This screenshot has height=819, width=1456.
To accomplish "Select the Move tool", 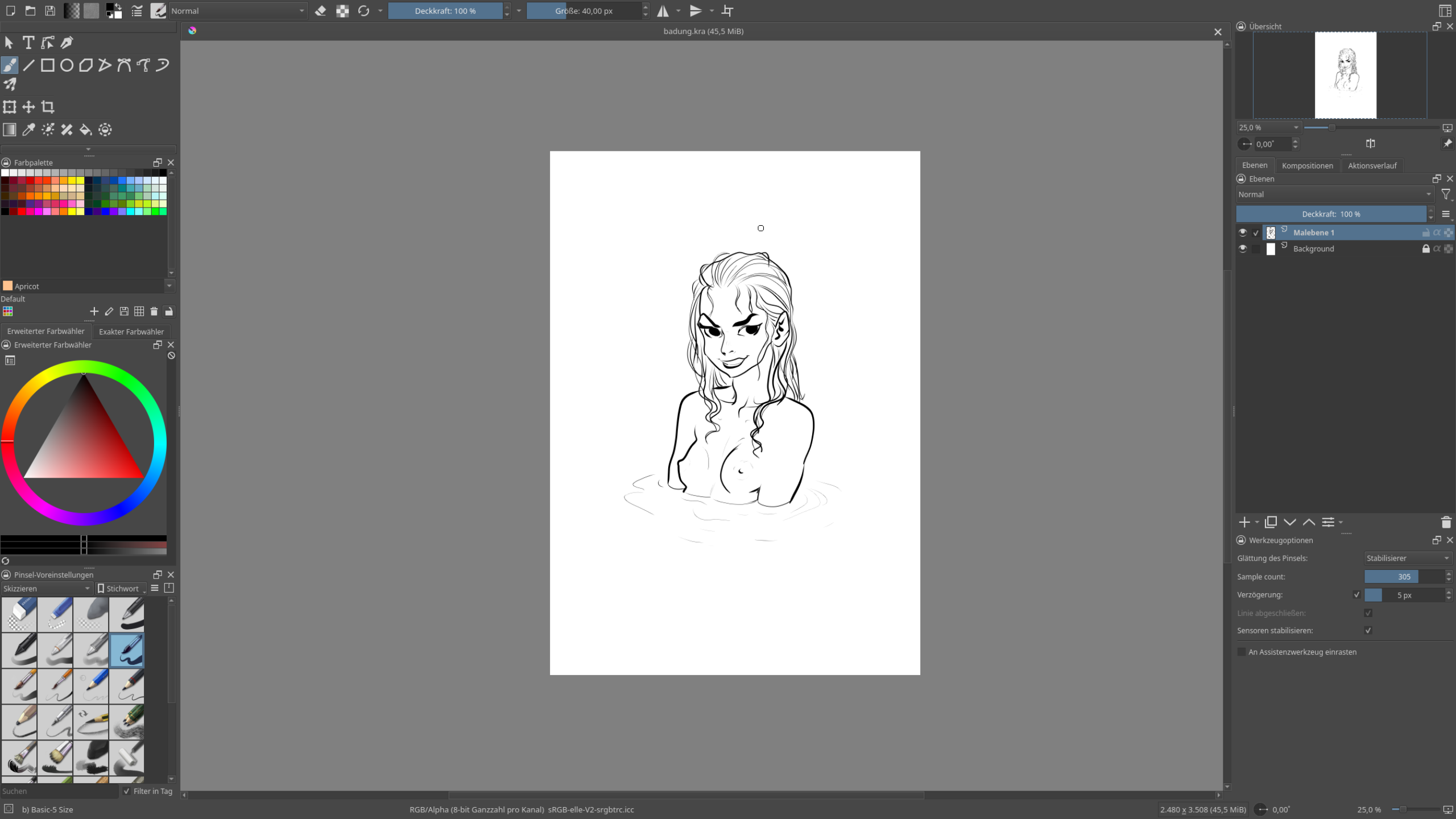I will point(28,107).
